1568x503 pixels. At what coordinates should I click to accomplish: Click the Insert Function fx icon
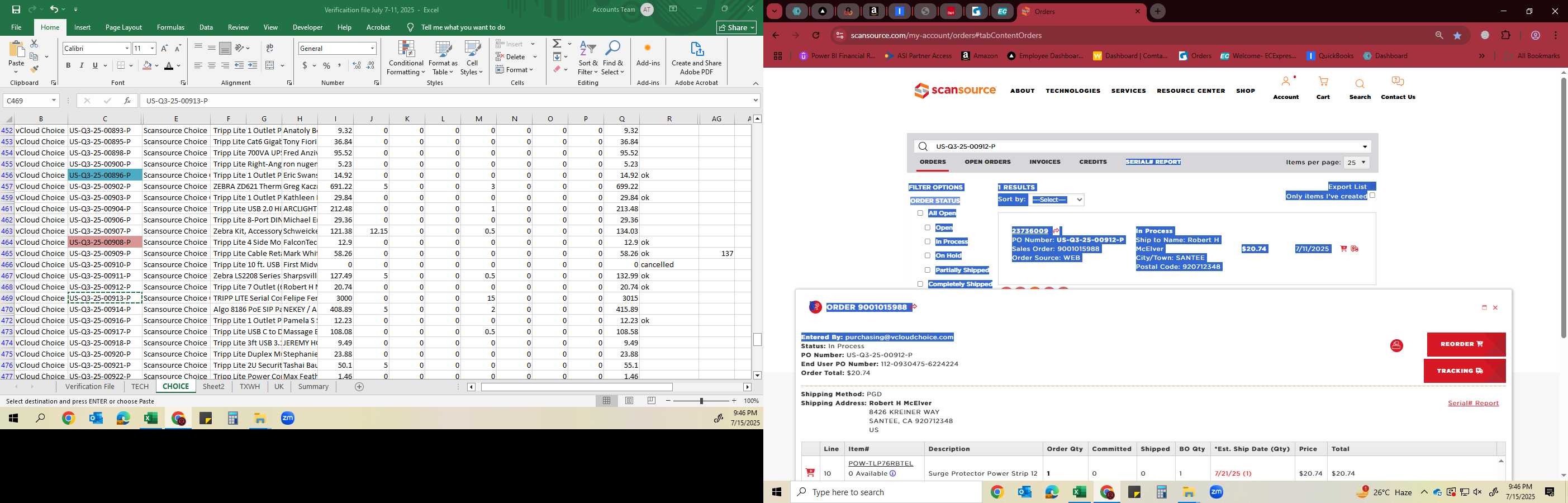(x=127, y=101)
